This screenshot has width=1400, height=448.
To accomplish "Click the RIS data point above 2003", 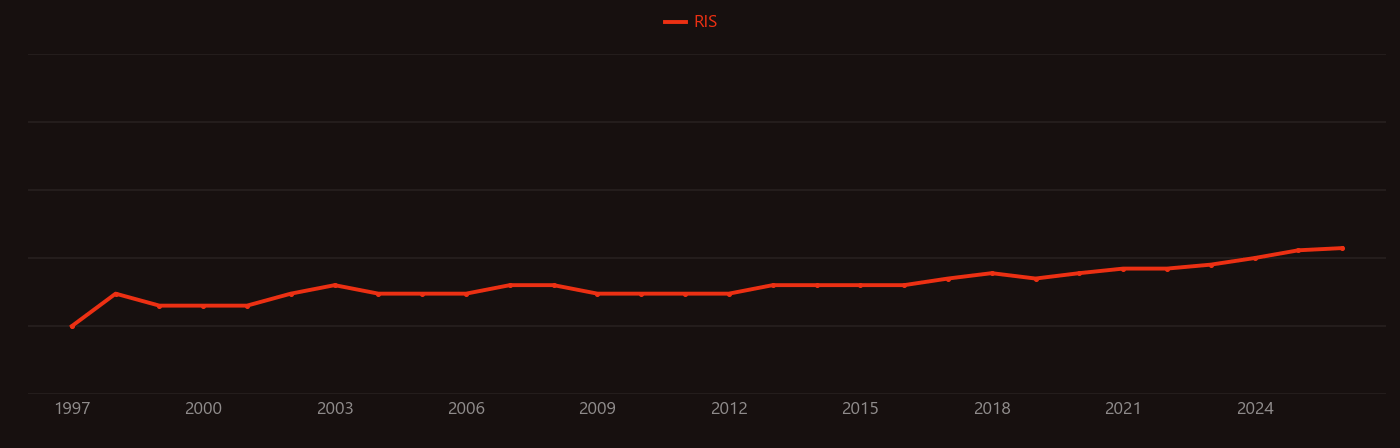I will (335, 285).
